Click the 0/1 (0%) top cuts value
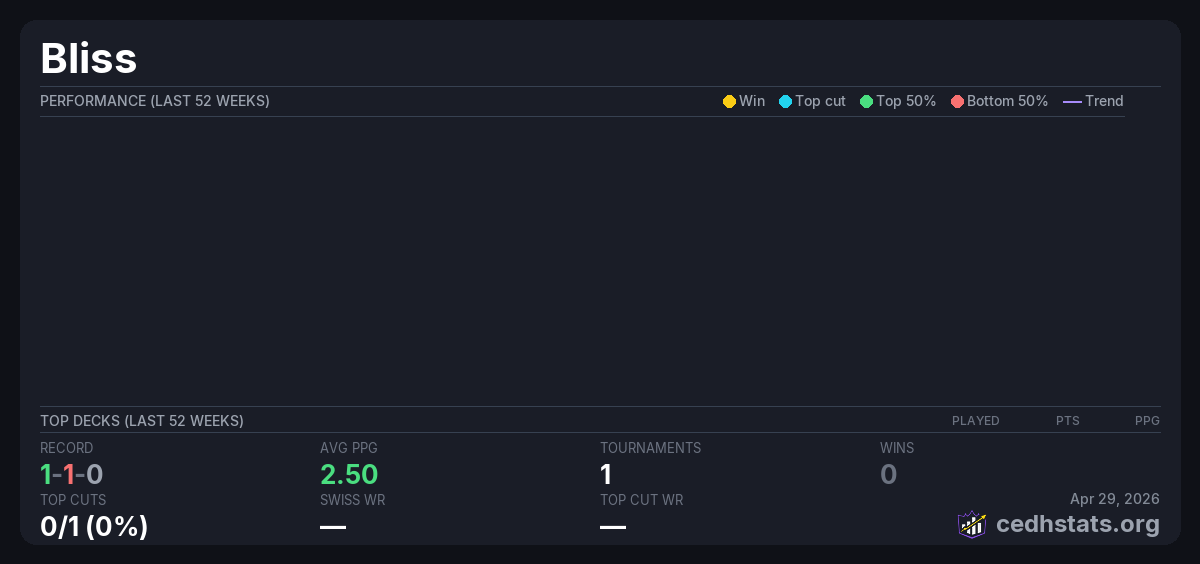 click(94, 526)
